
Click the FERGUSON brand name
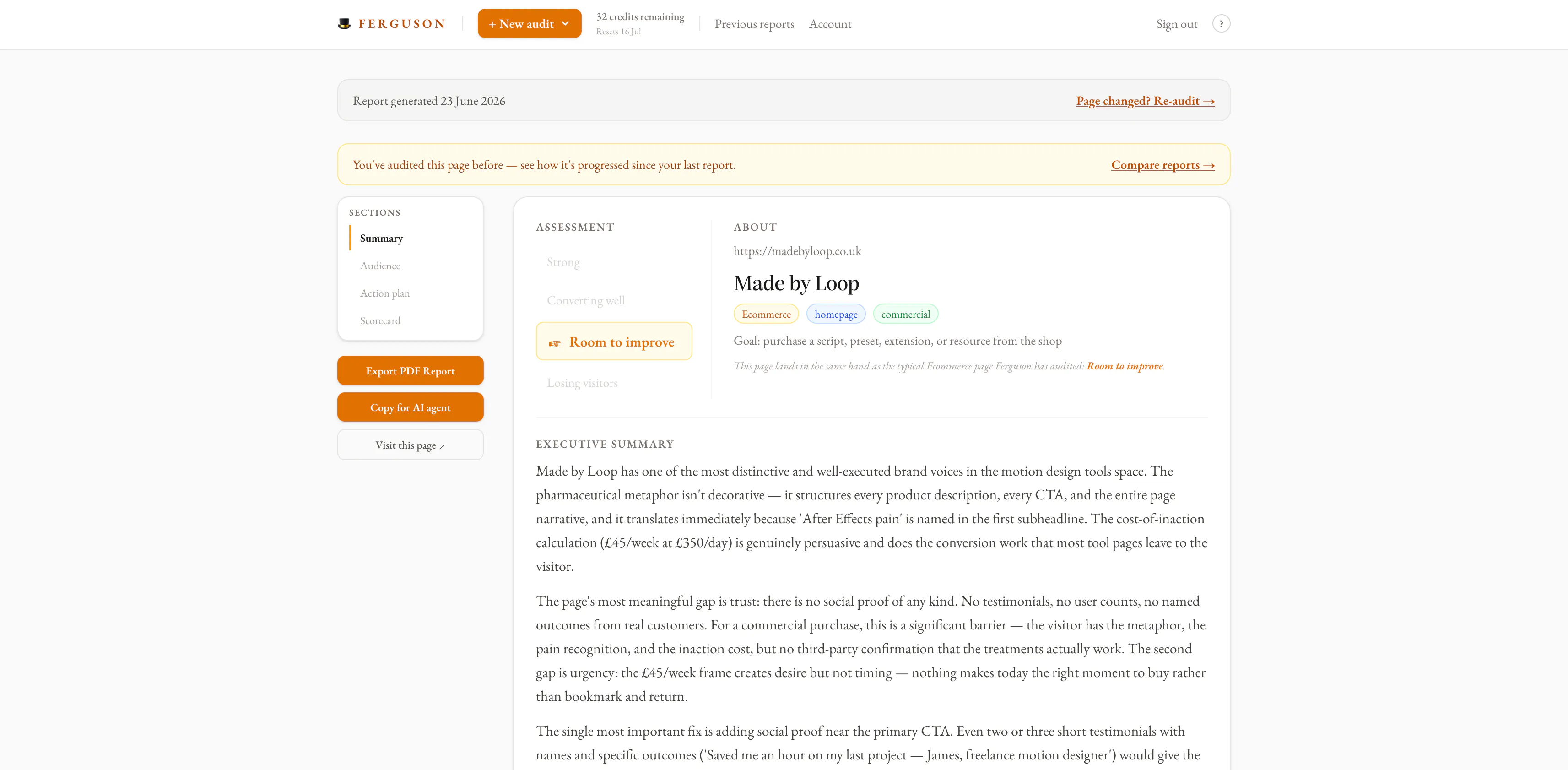tap(402, 24)
